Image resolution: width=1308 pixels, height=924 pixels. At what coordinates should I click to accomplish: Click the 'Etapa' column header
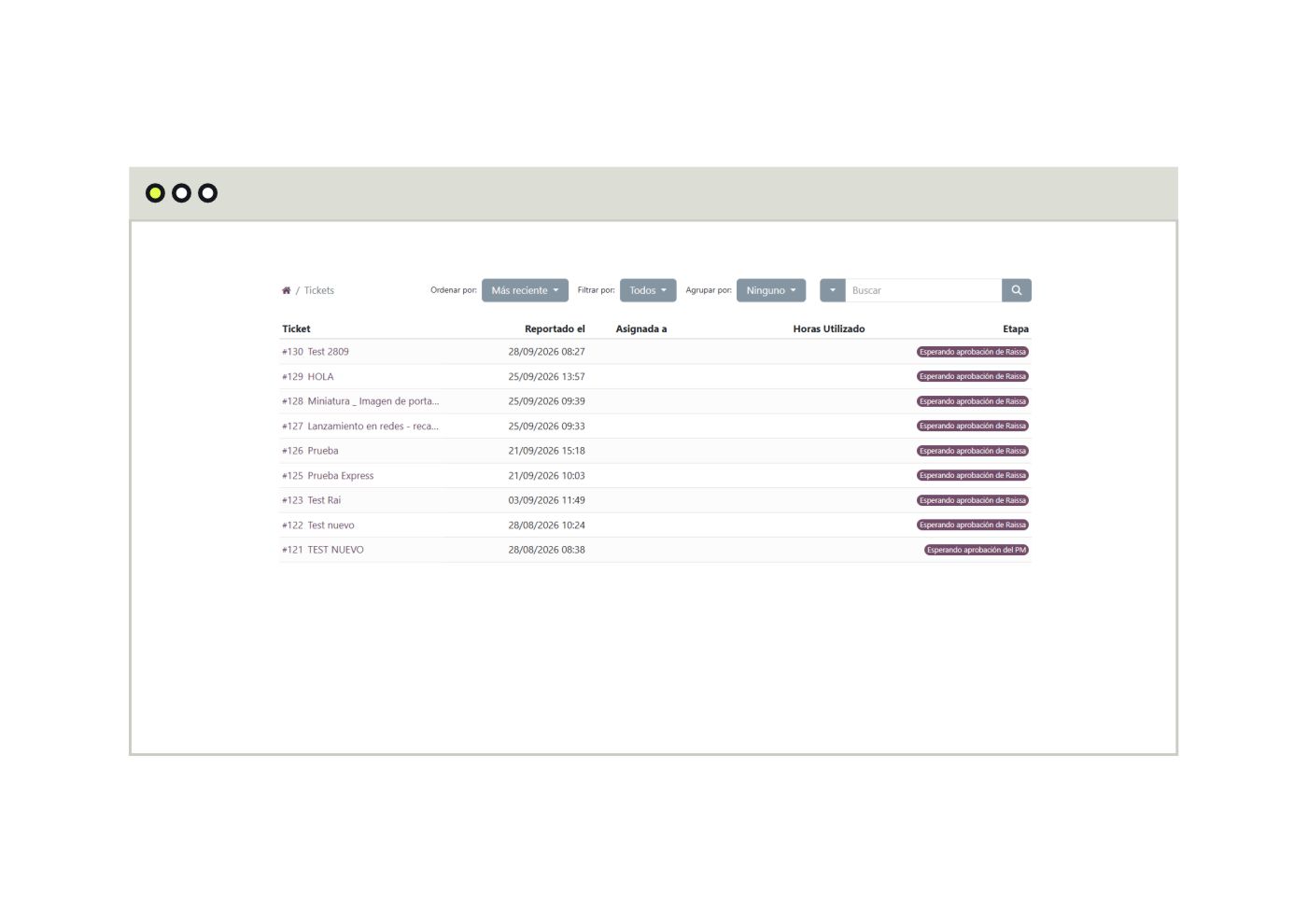tap(1016, 329)
